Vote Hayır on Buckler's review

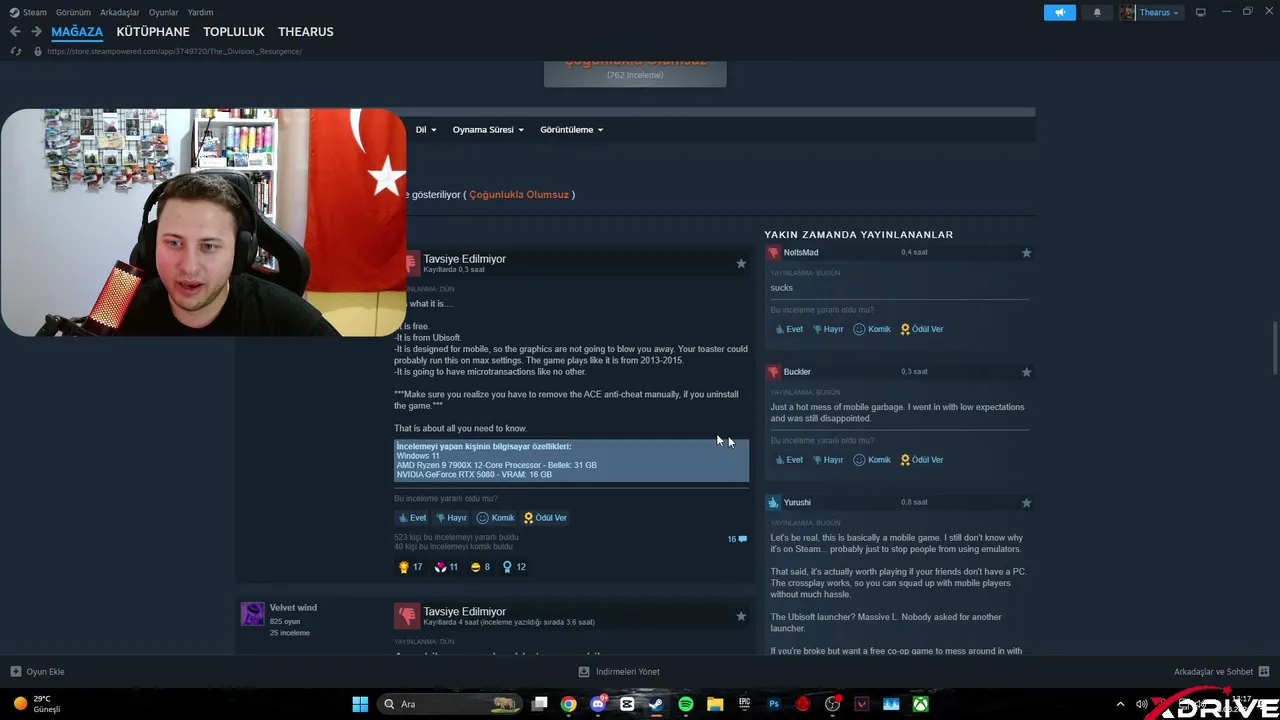click(828, 460)
